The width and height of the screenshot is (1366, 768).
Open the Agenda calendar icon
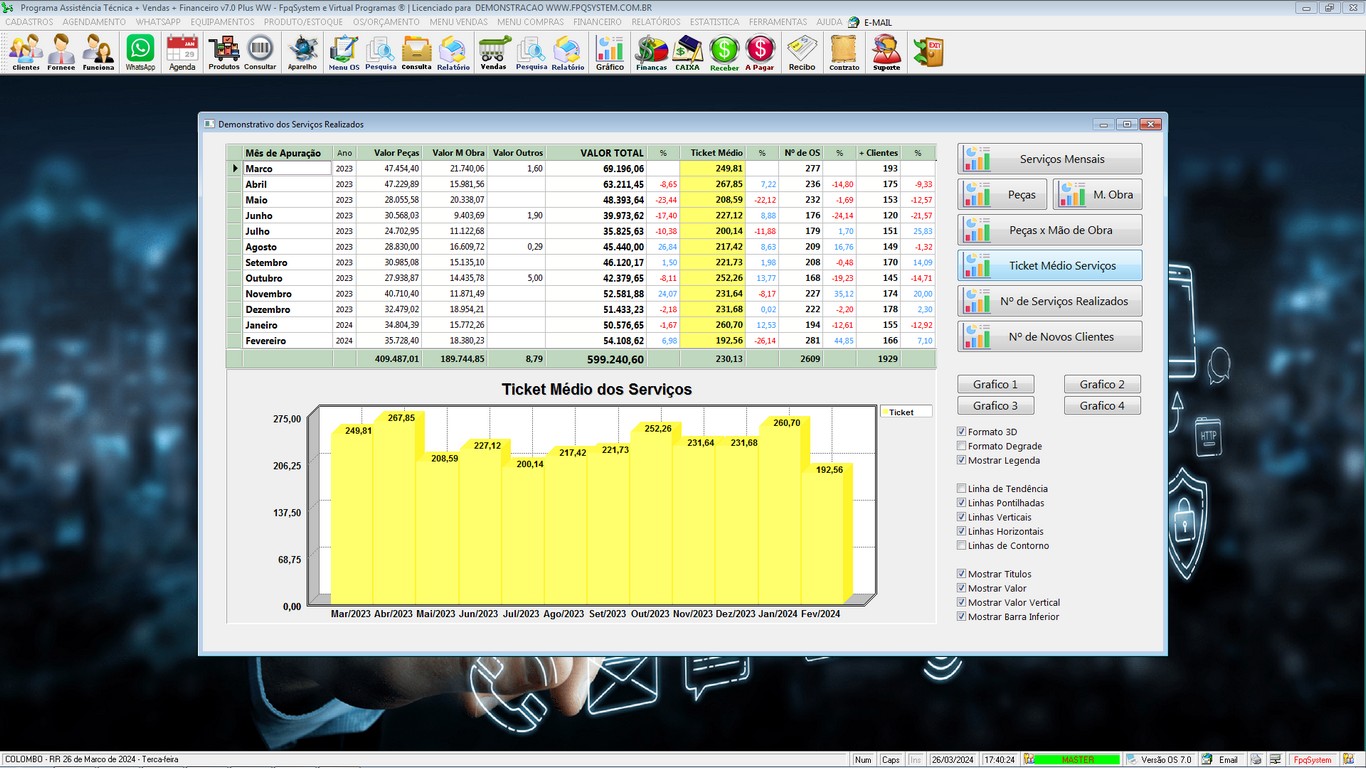182,51
